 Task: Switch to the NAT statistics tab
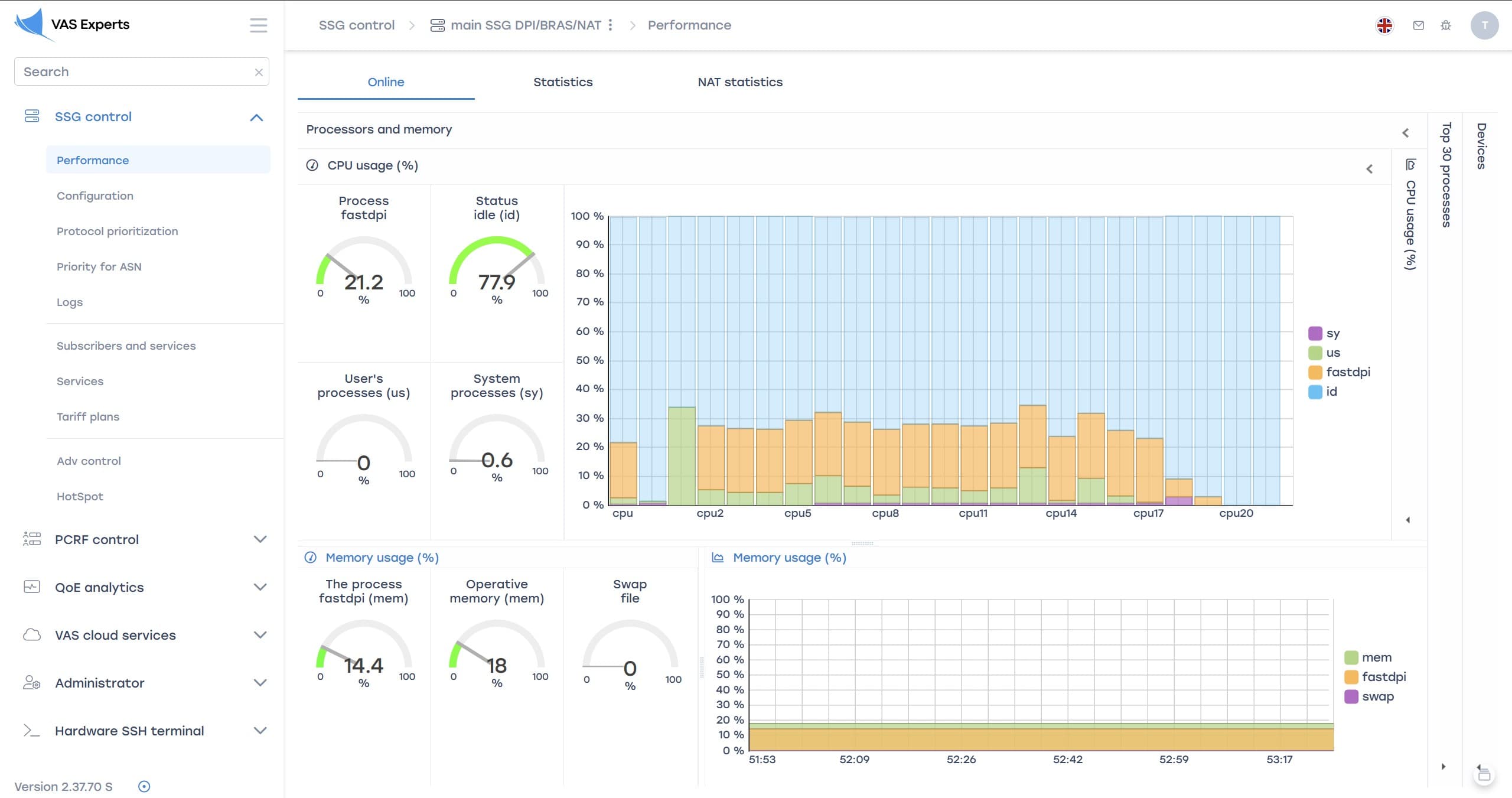pos(740,82)
